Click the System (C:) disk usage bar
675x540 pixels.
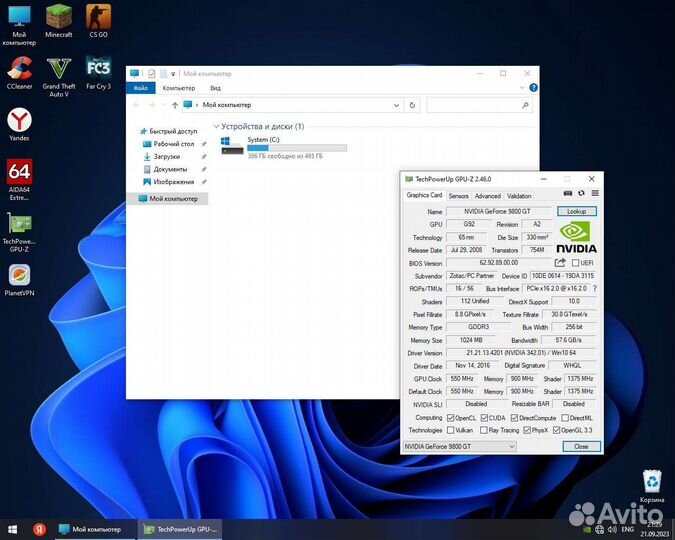click(297, 148)
